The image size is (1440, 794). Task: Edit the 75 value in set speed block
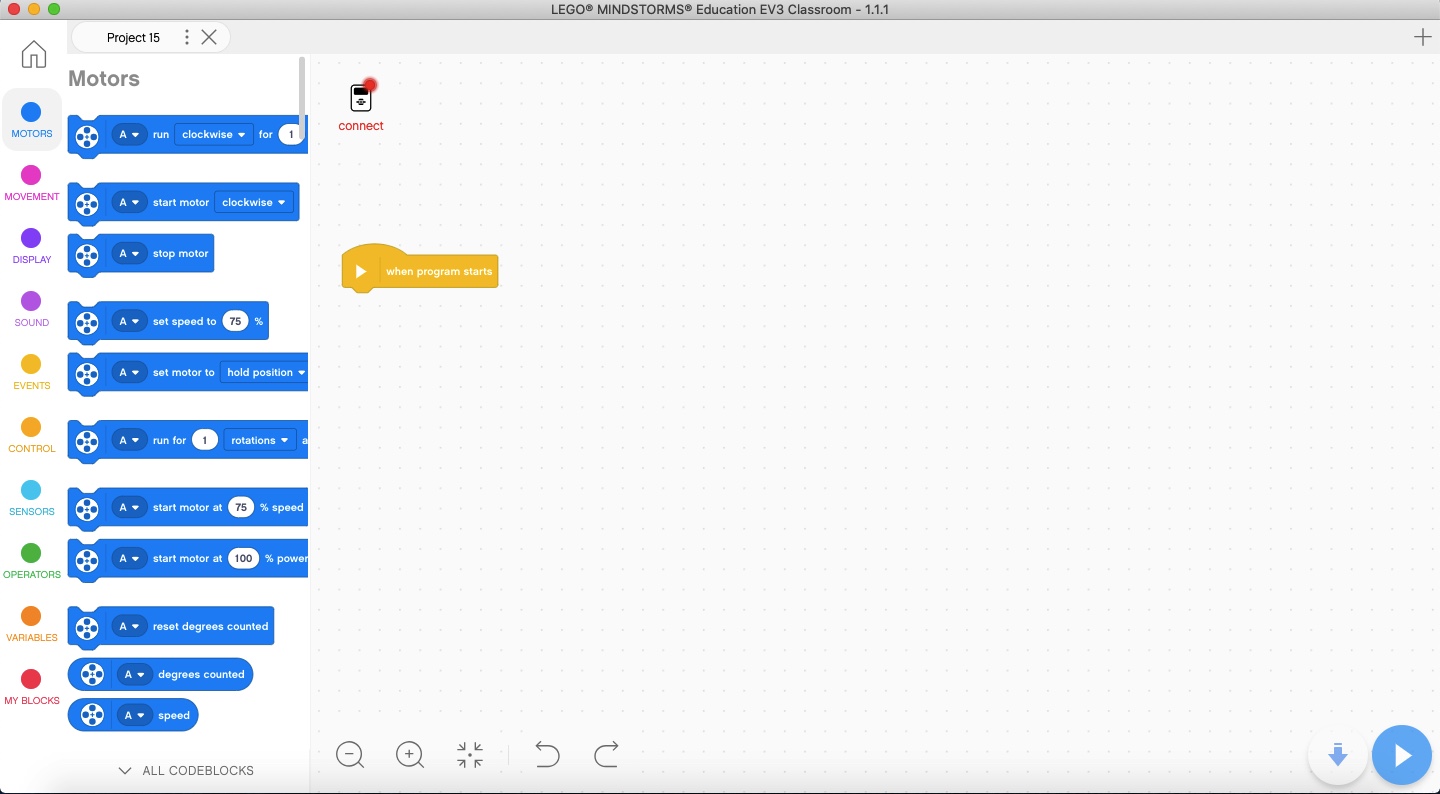click(235, 322)
